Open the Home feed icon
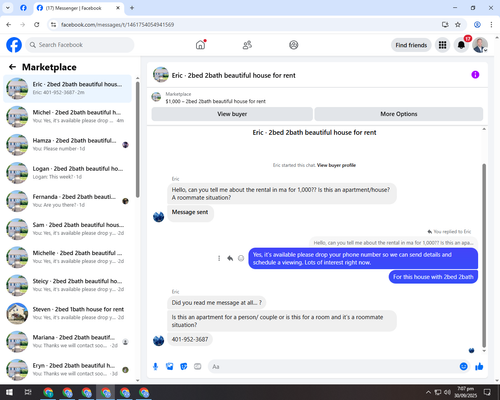This screenshot has width=500, height=400. coord(200,45)
